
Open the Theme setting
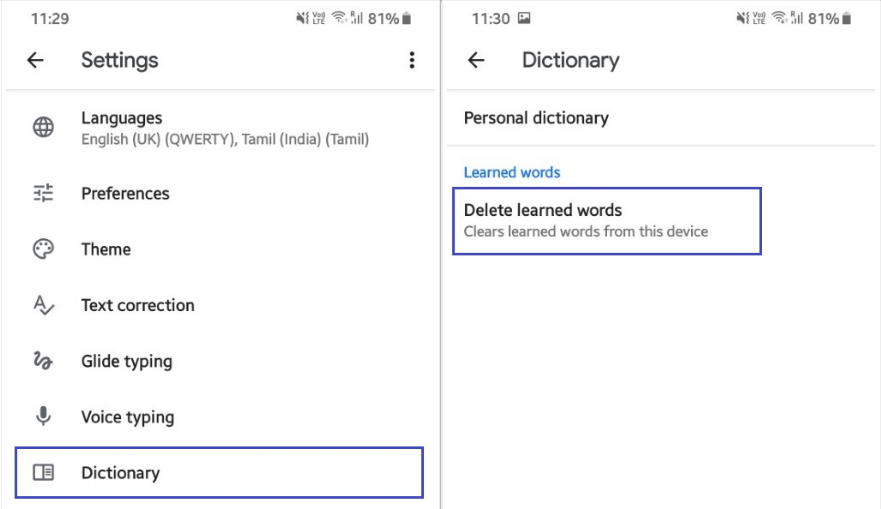(x=219, y=249)
